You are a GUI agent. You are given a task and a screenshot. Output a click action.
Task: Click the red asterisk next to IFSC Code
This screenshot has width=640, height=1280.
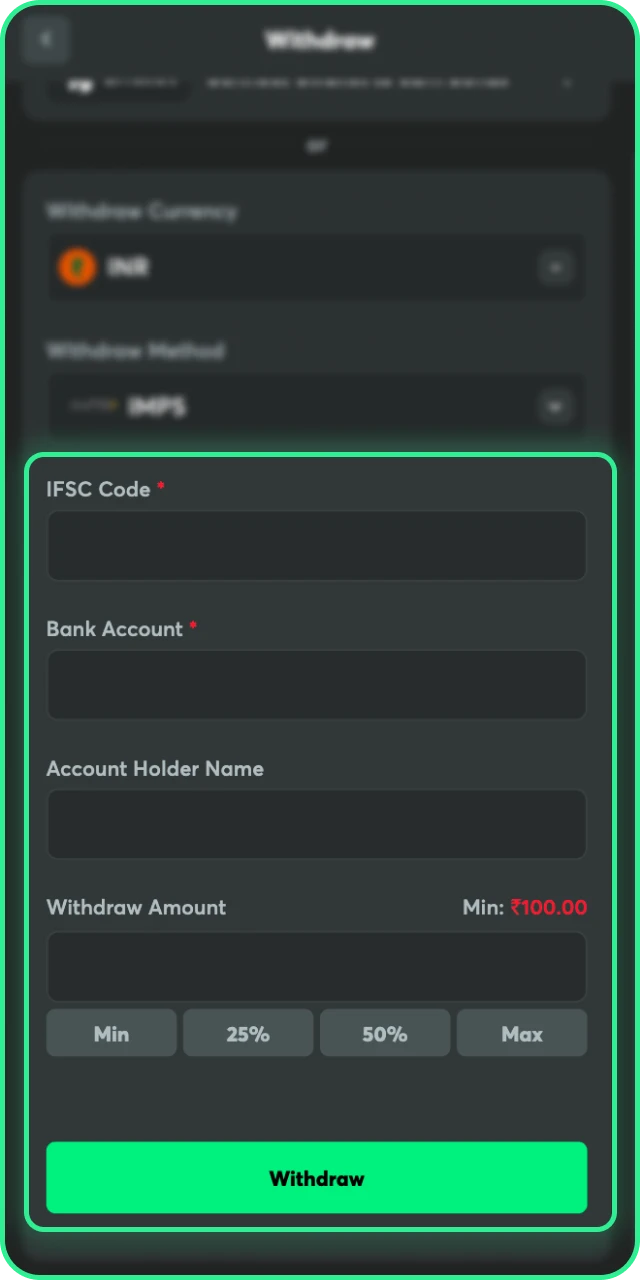(160, 484)
